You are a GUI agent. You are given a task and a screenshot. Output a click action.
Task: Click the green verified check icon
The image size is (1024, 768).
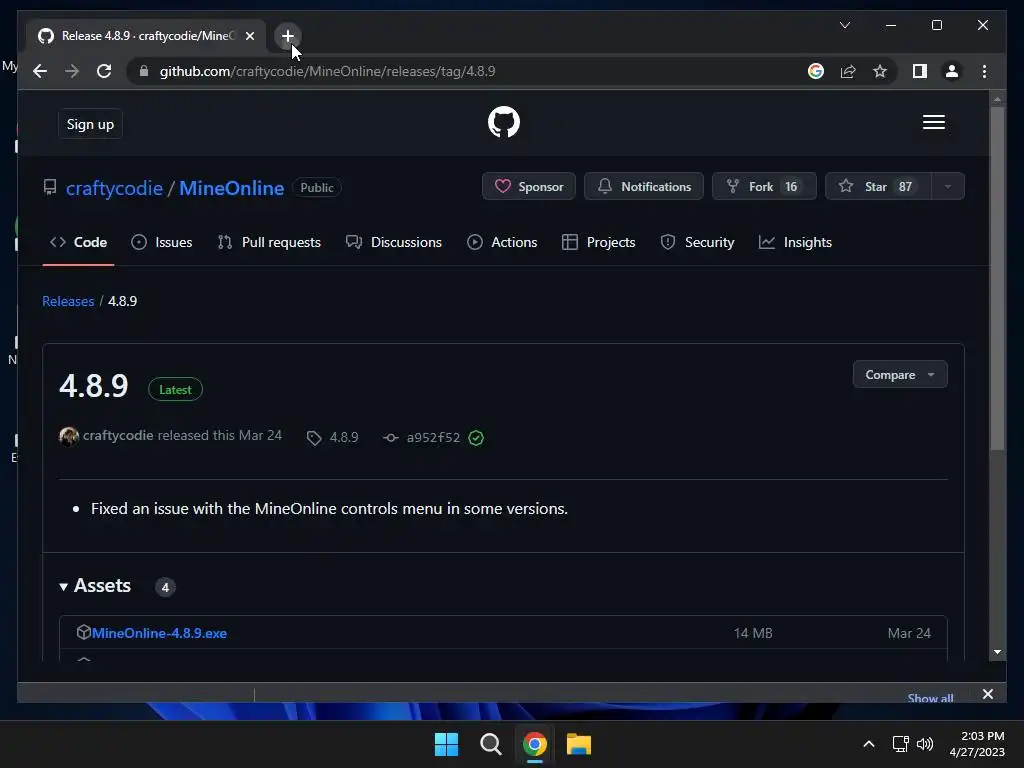pos(476,438)
